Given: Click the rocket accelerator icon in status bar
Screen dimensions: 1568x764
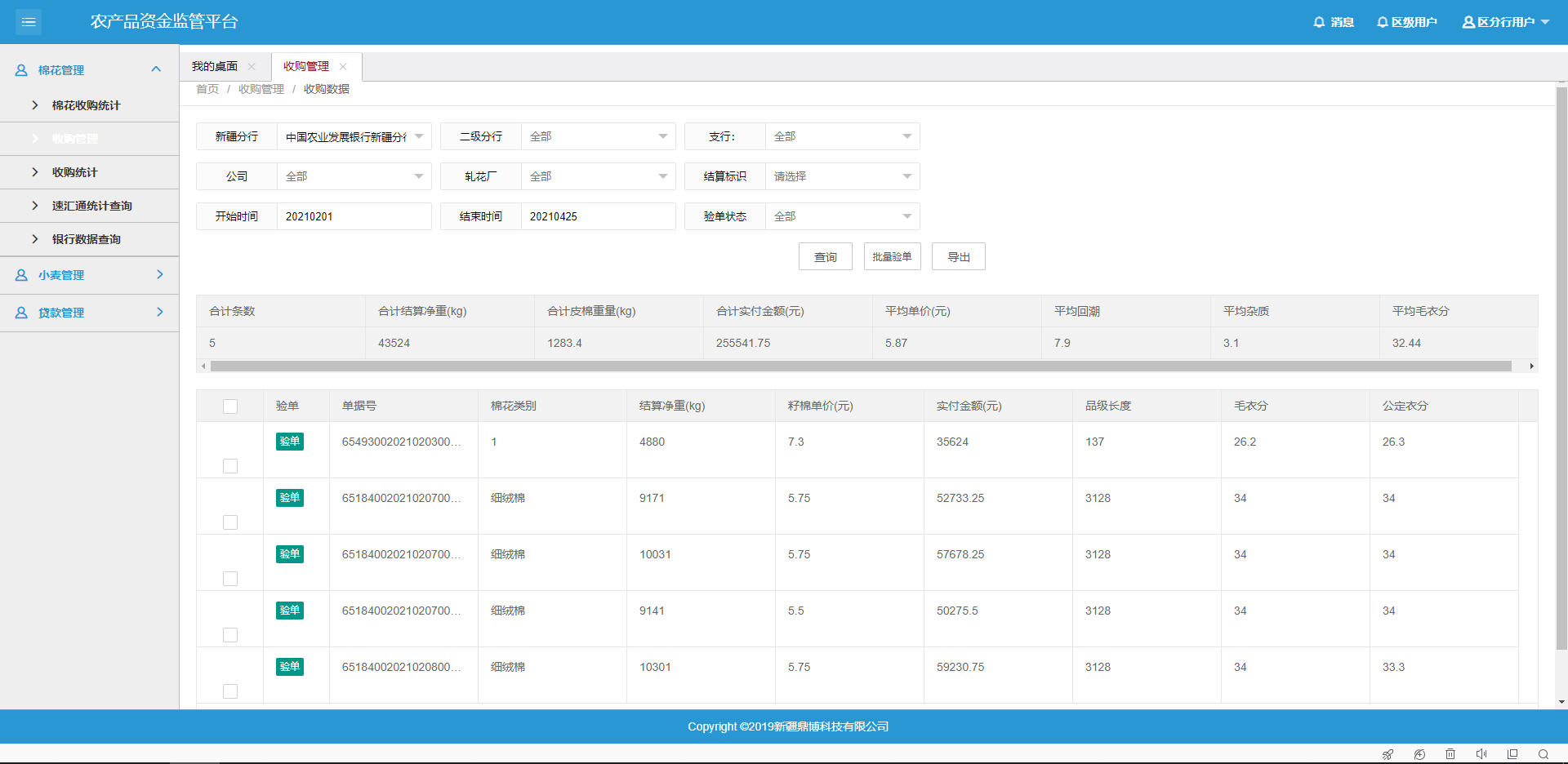Looking at the screenshot, I should click(1388, 754).
